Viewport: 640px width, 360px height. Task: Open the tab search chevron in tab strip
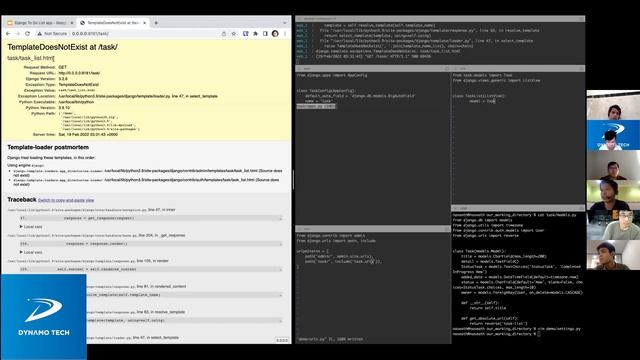(x=285, y=23)
